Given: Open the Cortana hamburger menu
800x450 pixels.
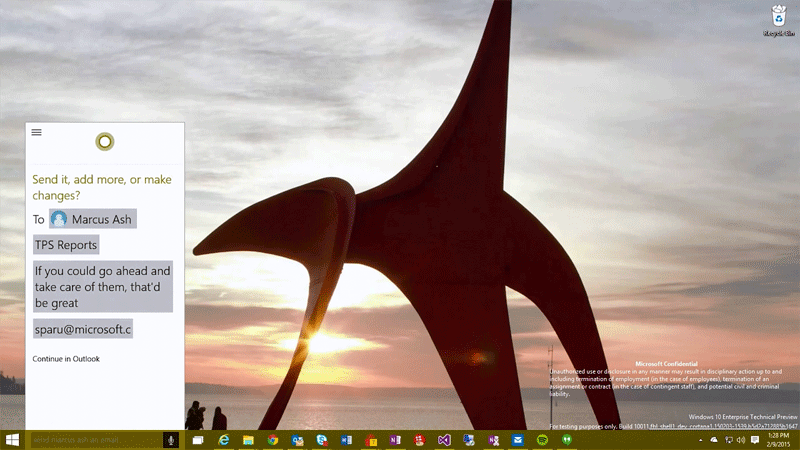Looking at the screenshot, I should [x=36, y=132].
